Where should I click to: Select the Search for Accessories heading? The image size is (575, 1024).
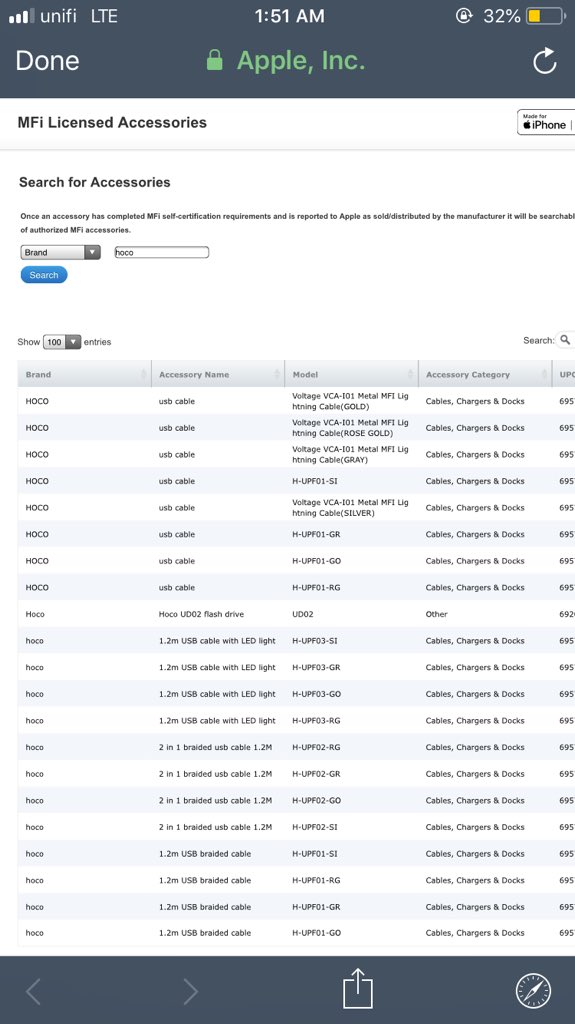pyautogui.click(x=95, y=182)
